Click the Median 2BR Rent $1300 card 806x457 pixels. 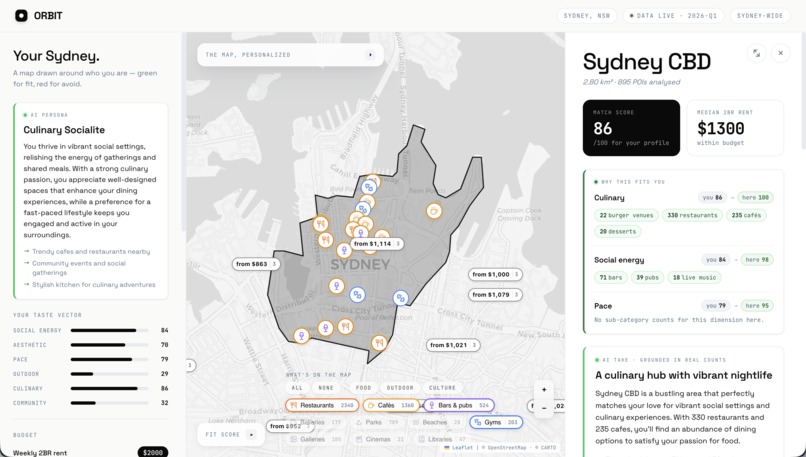pyautogui.click(x=735, y=127)
